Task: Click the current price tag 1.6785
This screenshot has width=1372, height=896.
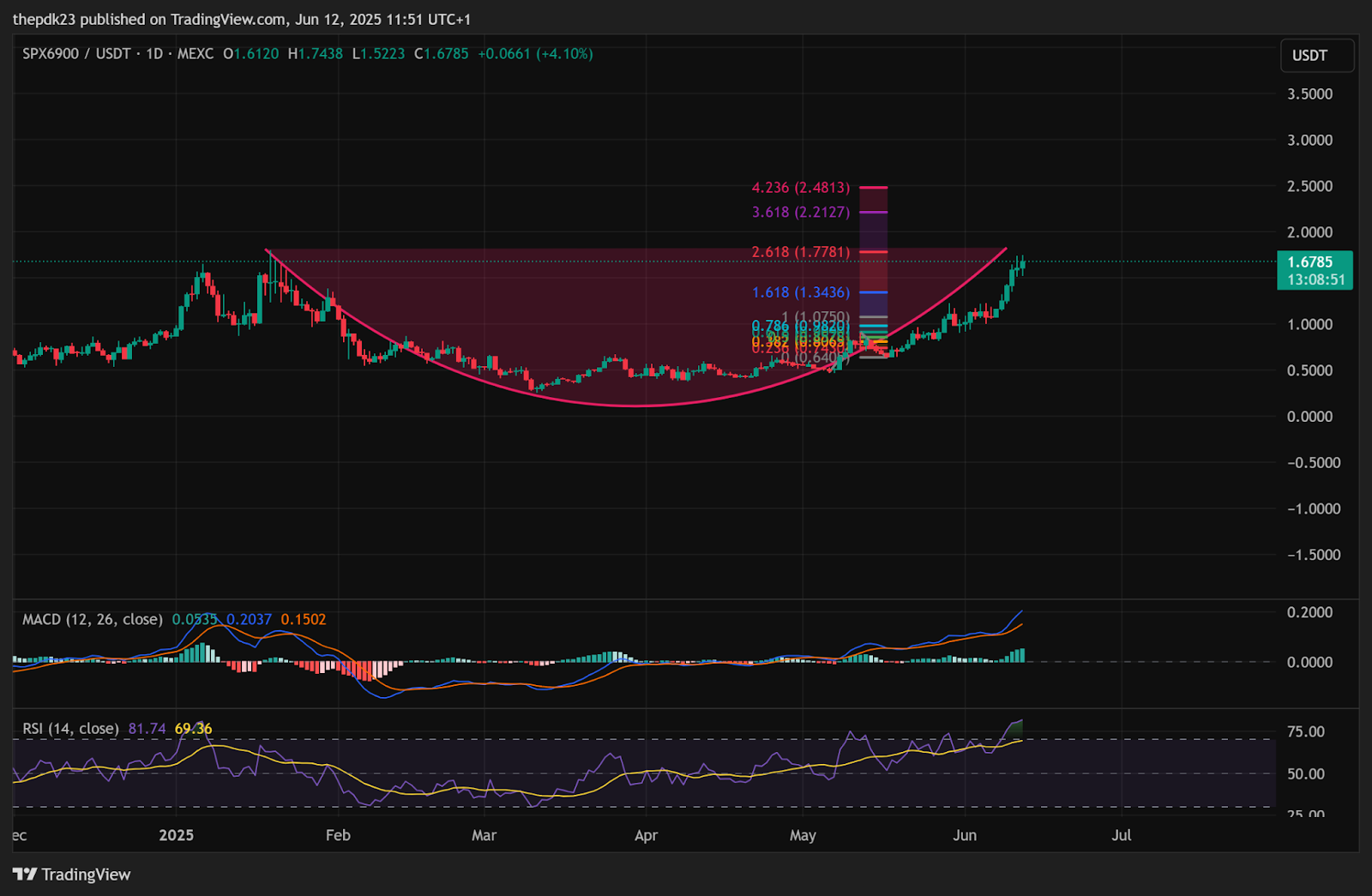Action: 1315,270
